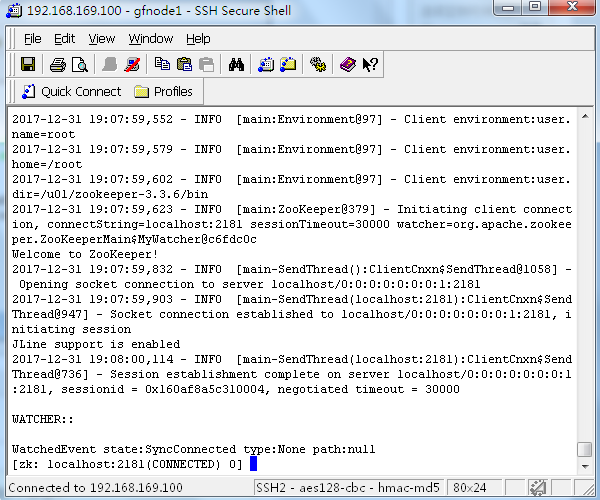Click the 'home=/root' terminal line
The height and width of the screenshot is (500, 600).
click(47, 164)
